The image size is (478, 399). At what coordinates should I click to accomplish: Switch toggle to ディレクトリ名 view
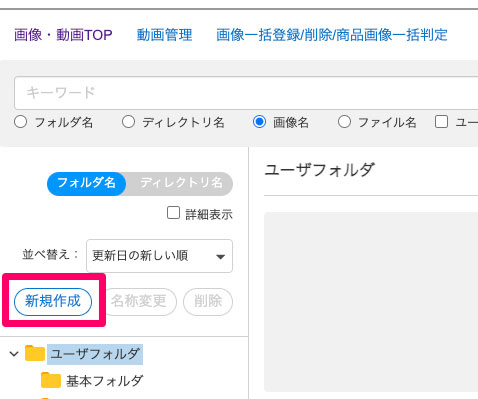pos(181,183)
